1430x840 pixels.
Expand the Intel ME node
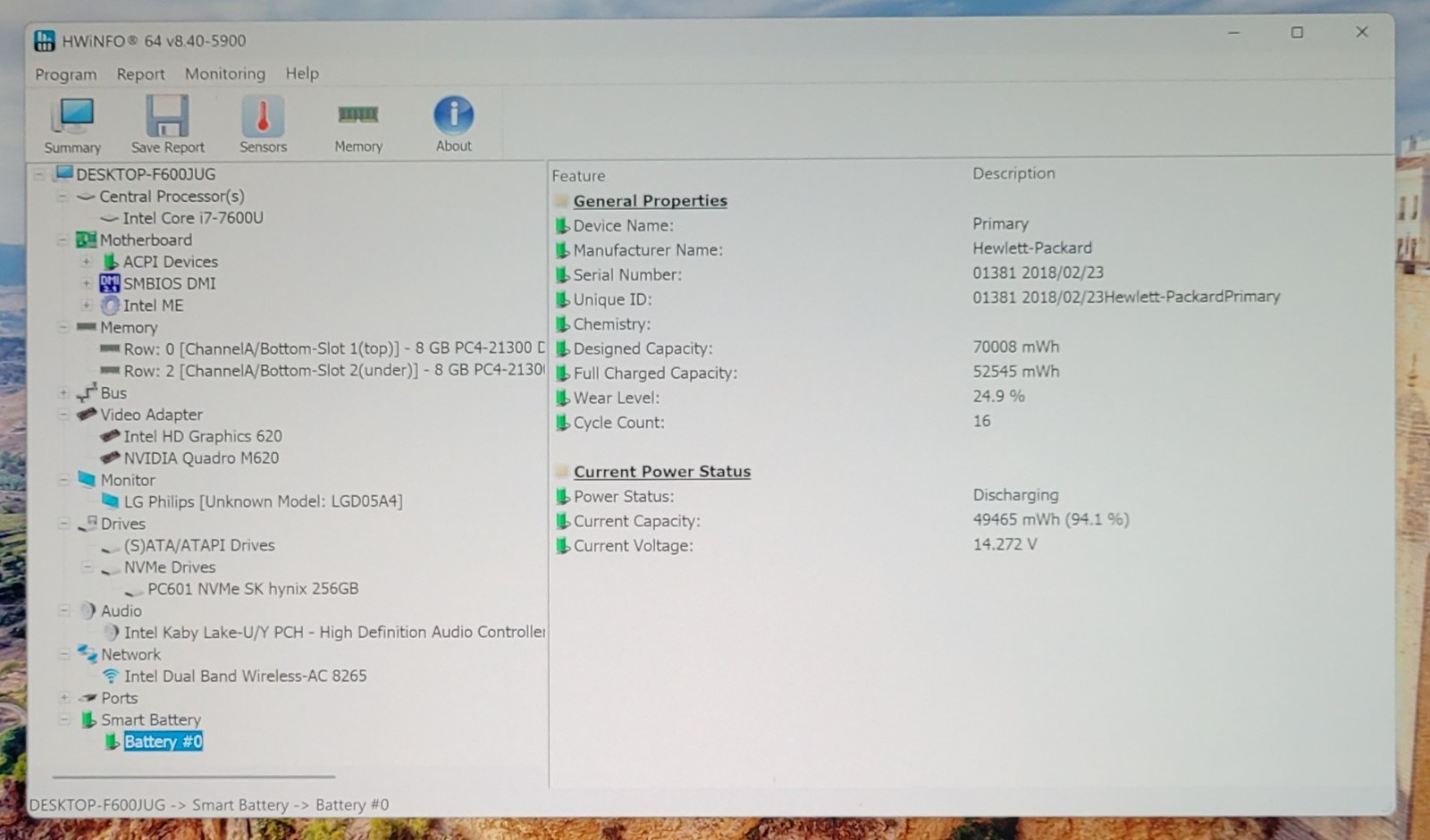[87, 306]
